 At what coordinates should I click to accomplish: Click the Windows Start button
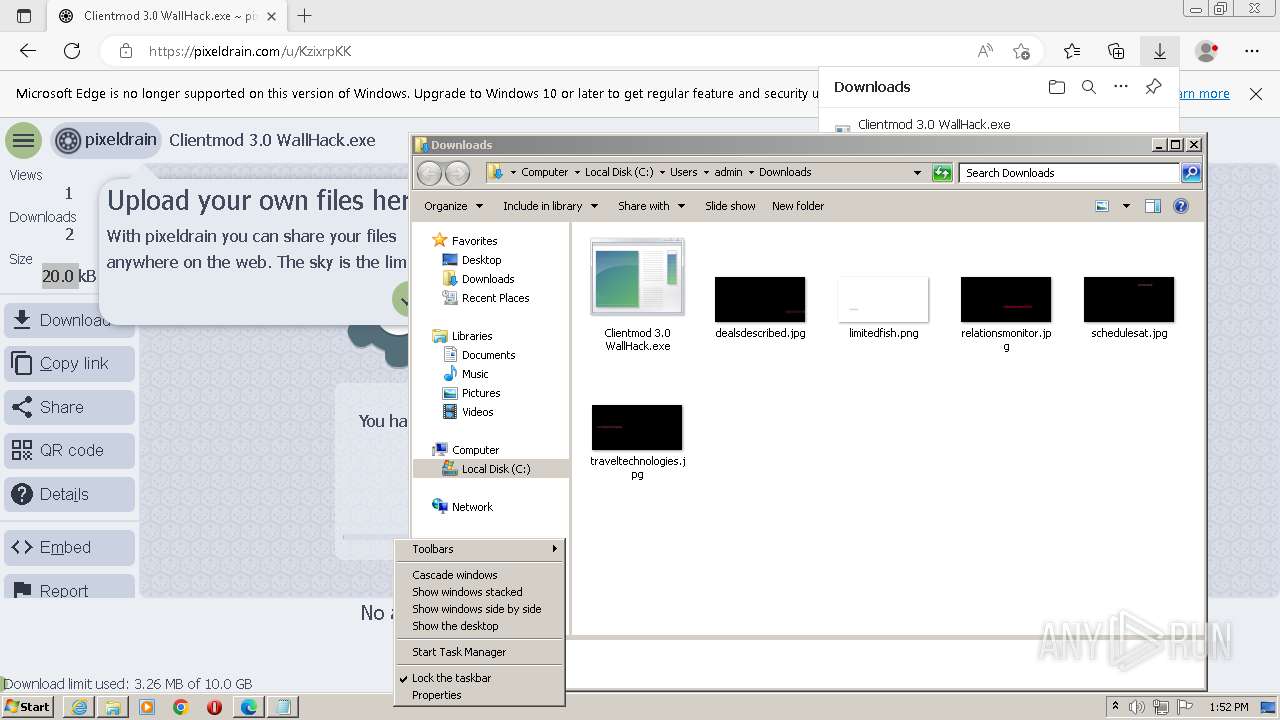pyautogui.click(x=27, y=707)
